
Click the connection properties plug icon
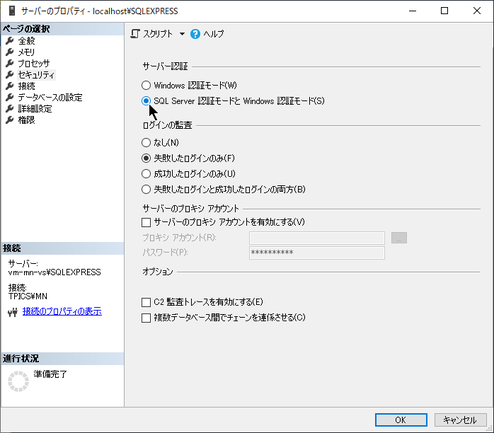coord(13,312)
